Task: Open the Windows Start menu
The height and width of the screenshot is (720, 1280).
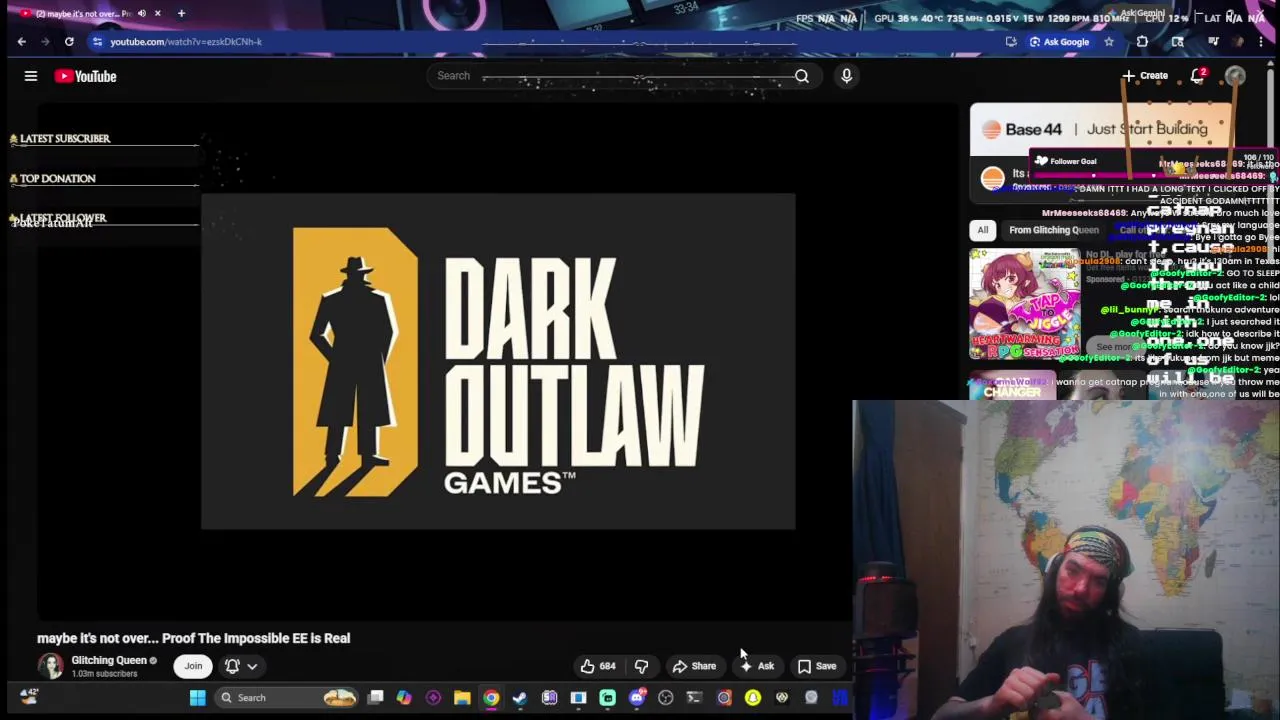Action: (197, 698)
